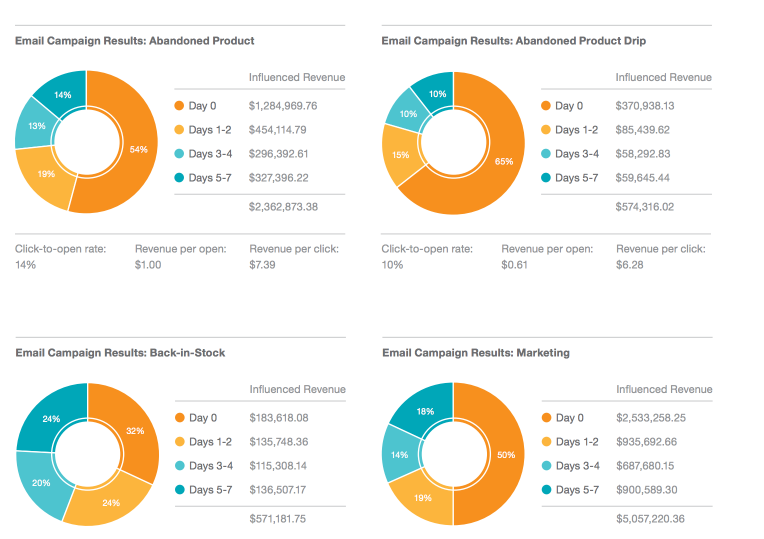Click the 15% slice in Abandoned Product Drip donut

click(400, 156)
